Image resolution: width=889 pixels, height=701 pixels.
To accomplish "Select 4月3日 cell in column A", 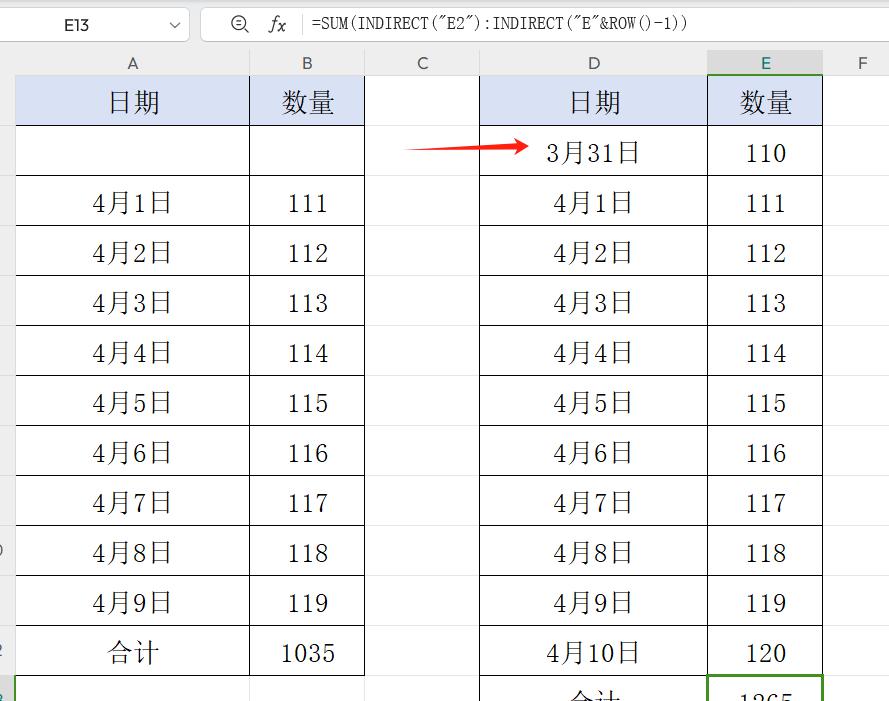I will click(x=133, y=301).
